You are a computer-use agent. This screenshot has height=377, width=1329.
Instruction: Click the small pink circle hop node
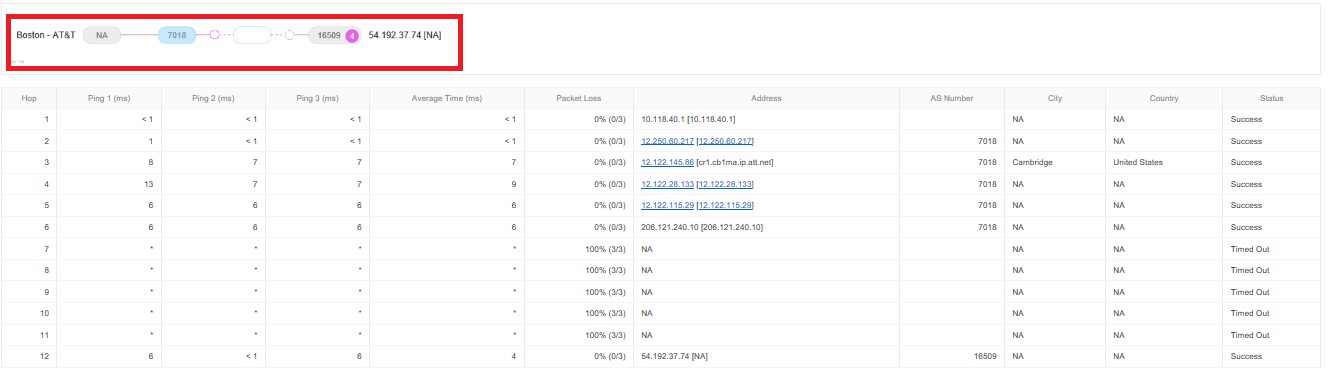click(x=214, y=35)
